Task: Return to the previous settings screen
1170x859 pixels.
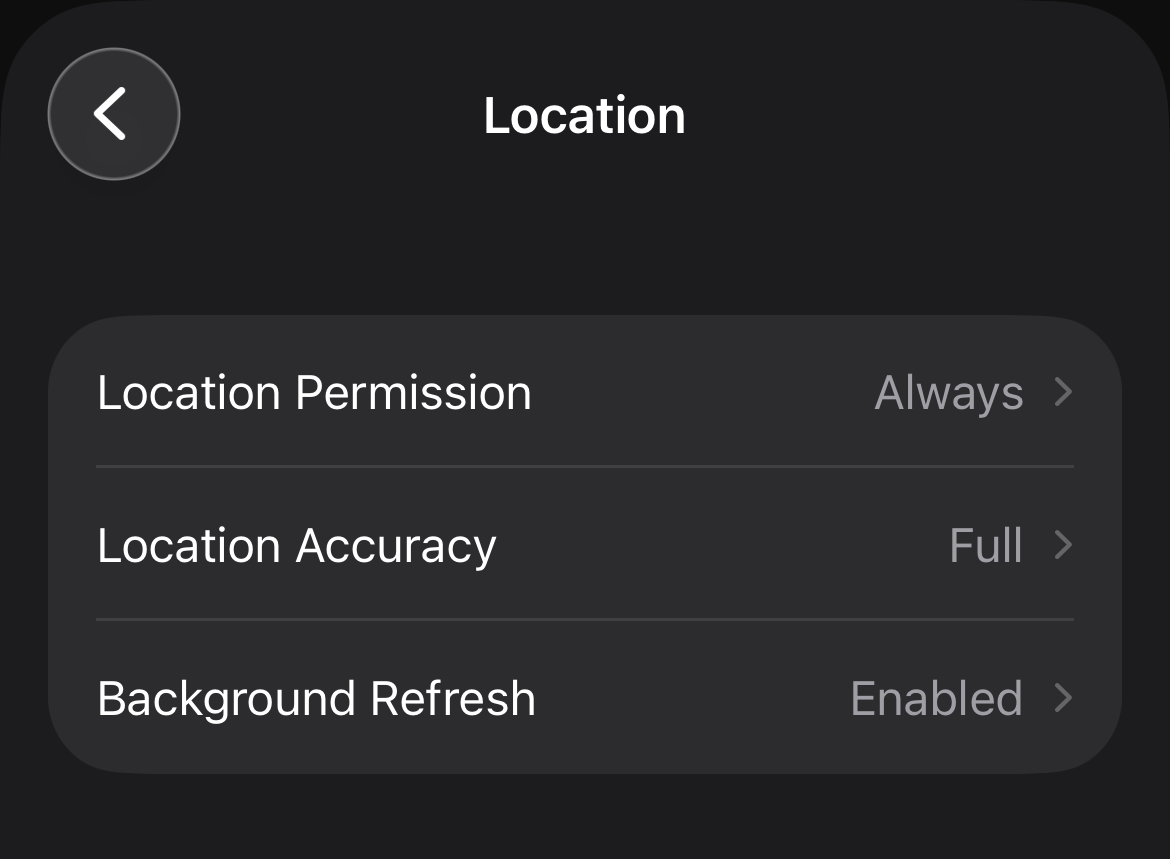Action: click(114, 114)
